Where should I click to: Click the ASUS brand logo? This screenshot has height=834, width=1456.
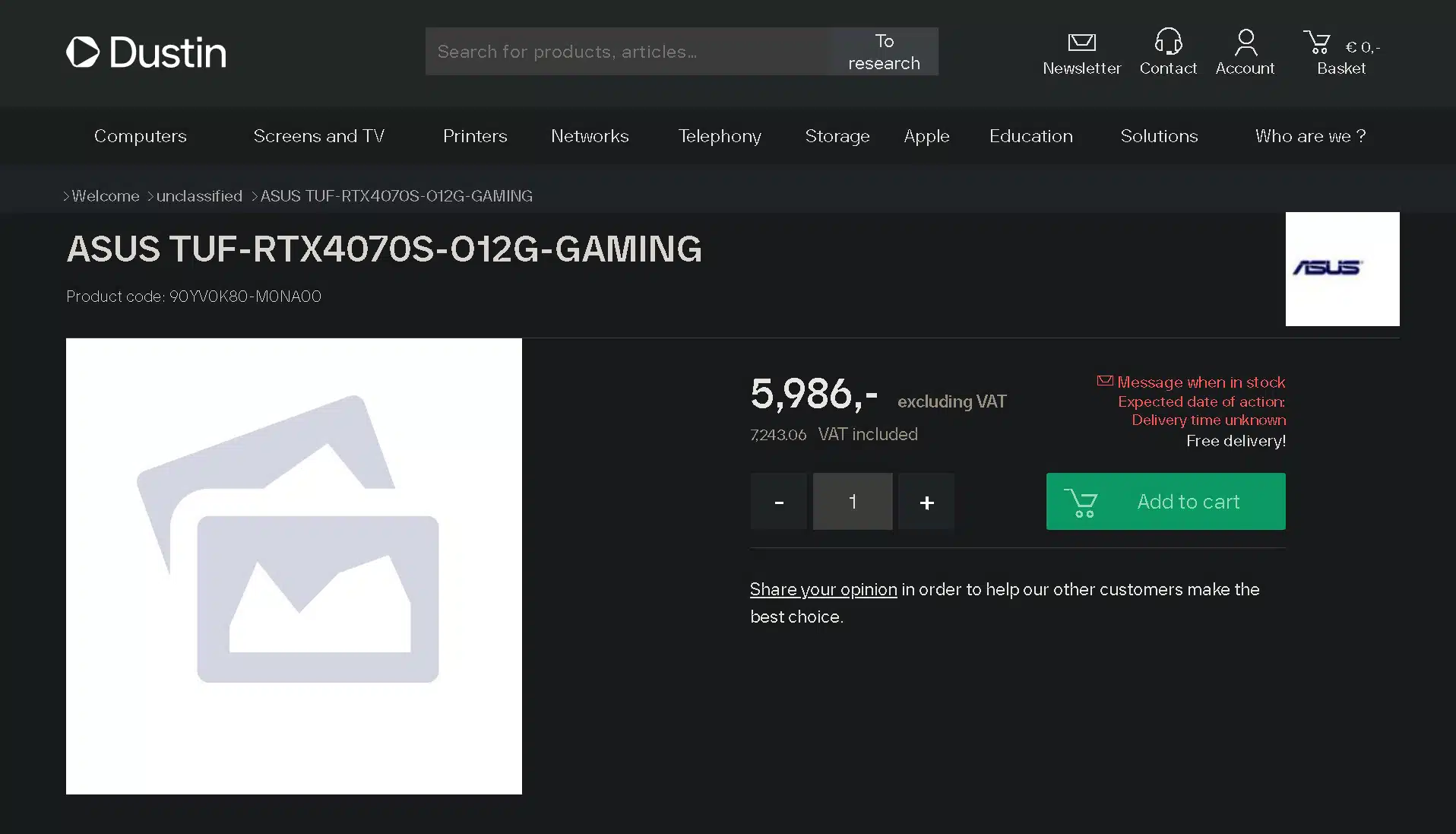1342,269
